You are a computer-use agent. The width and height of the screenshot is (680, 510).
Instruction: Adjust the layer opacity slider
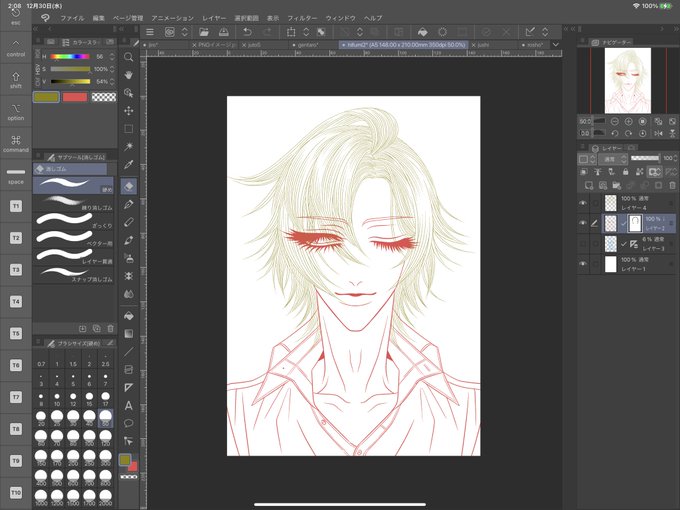[645, 158]
